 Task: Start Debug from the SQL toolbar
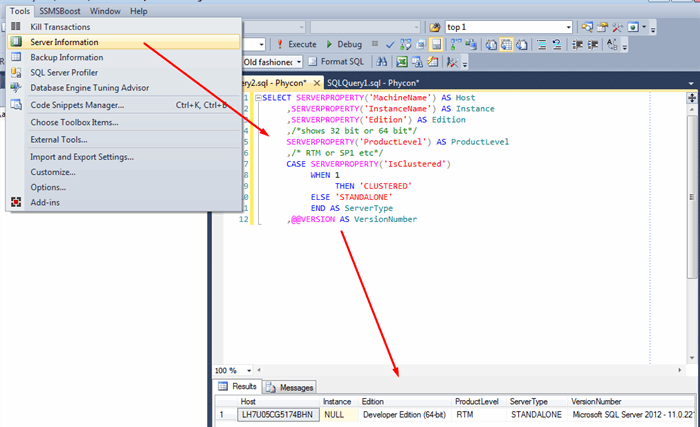point(344,44)
